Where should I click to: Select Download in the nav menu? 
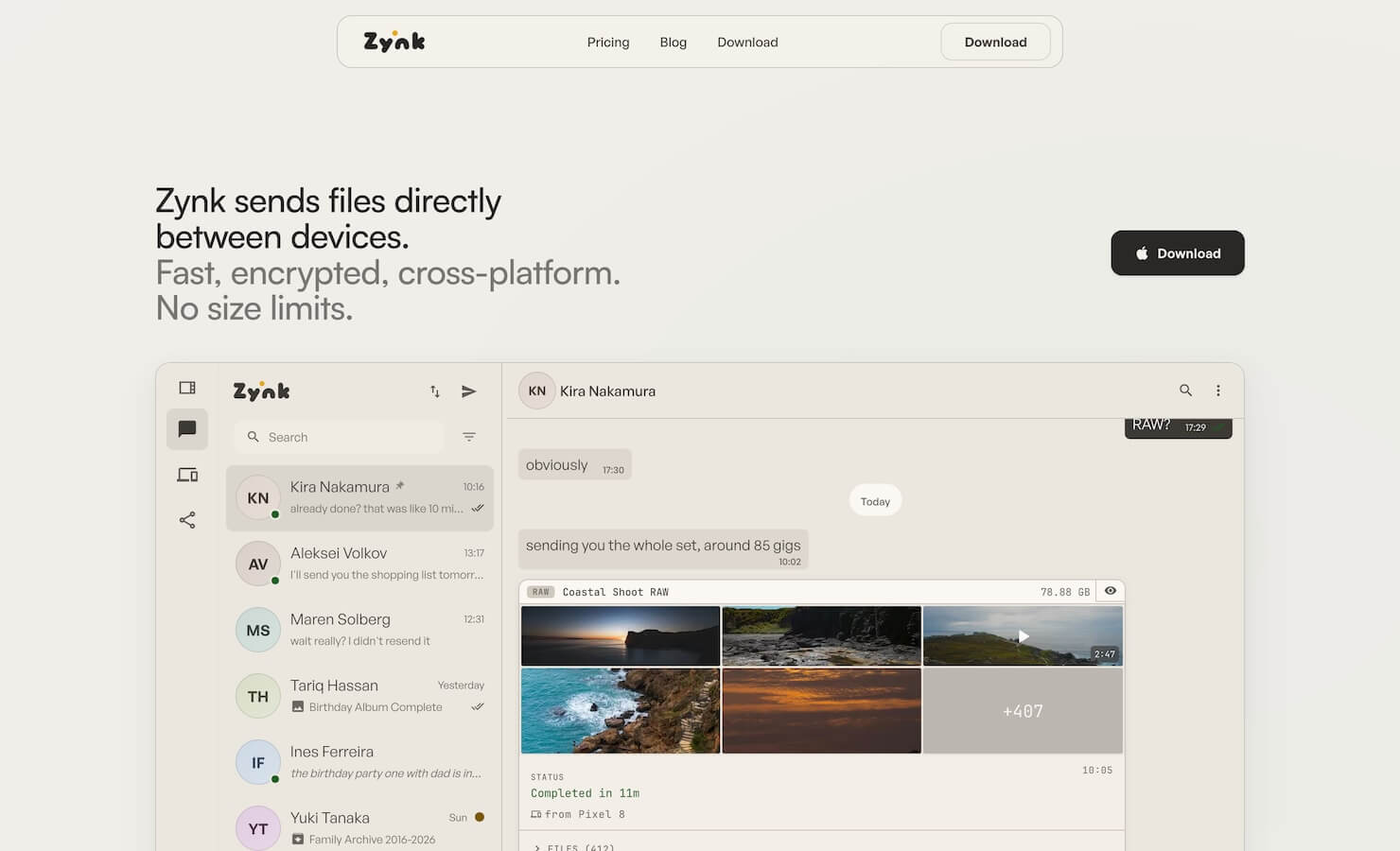pyautogui.click(x=747, y=42)
